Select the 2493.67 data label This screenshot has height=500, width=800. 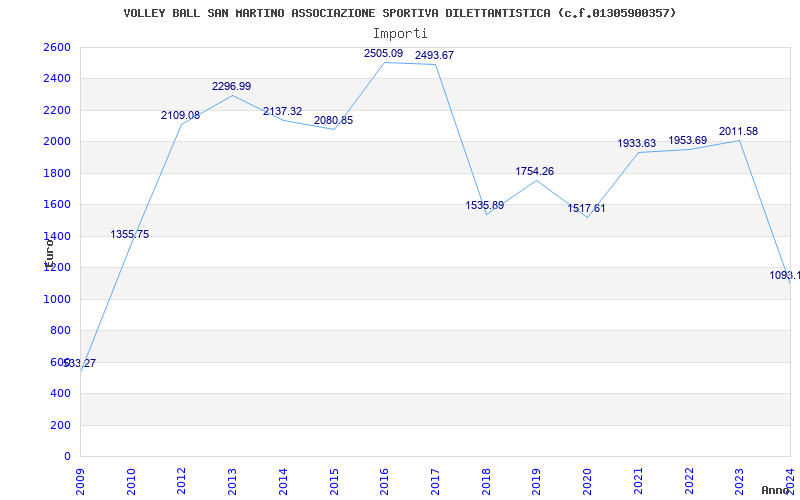434,55
